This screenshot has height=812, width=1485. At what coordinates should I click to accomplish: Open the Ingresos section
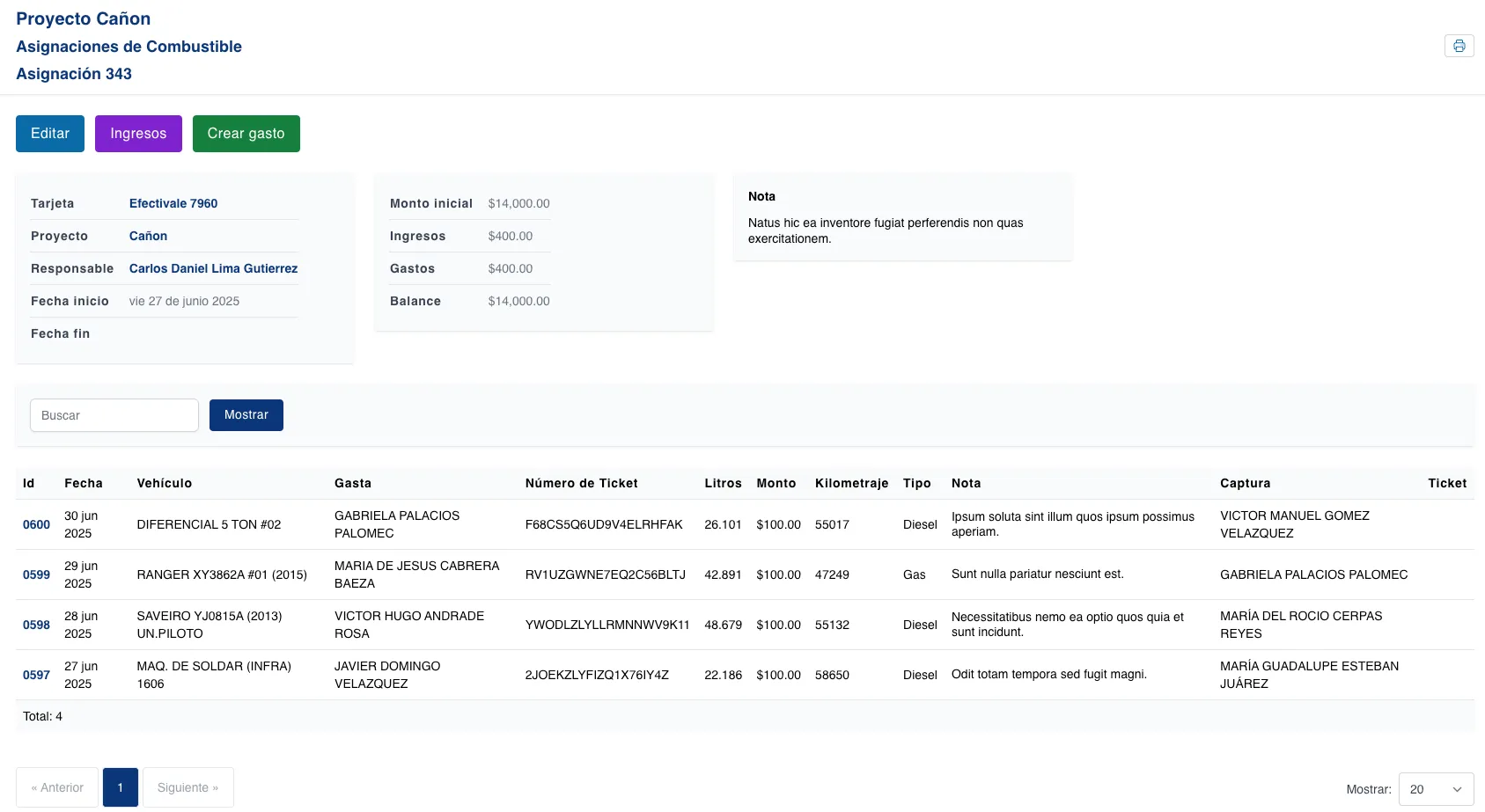tap(138, 134)
